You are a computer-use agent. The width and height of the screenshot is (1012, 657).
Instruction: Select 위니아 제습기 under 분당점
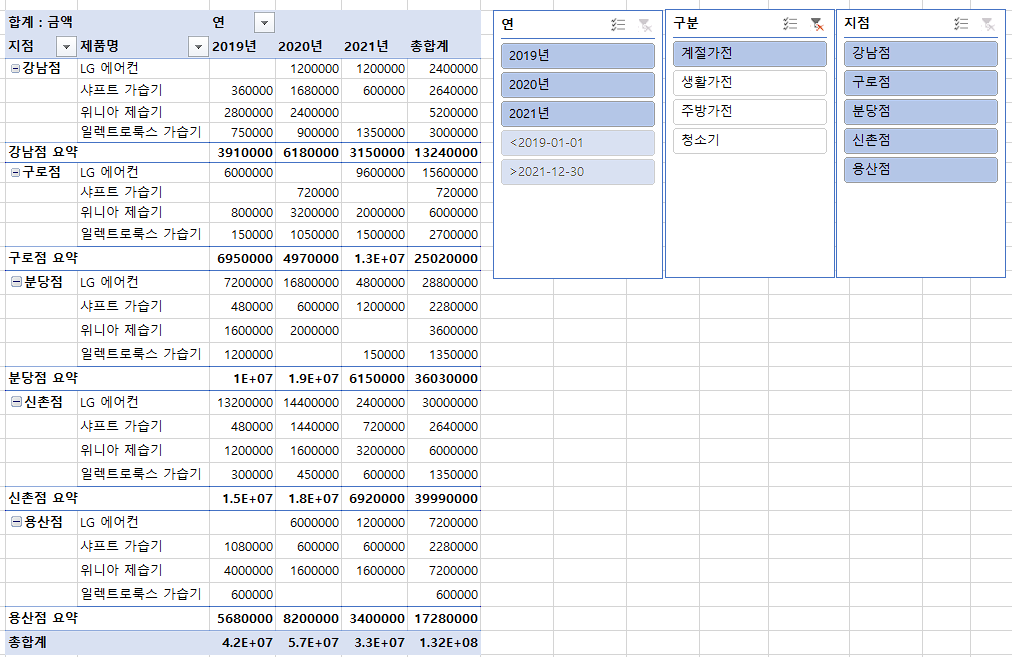pos(121,330)
